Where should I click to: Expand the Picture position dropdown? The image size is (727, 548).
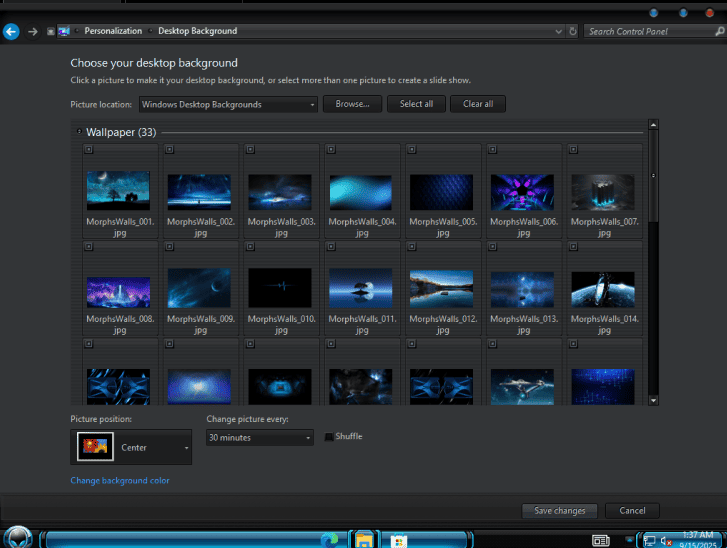pos(131,448)
